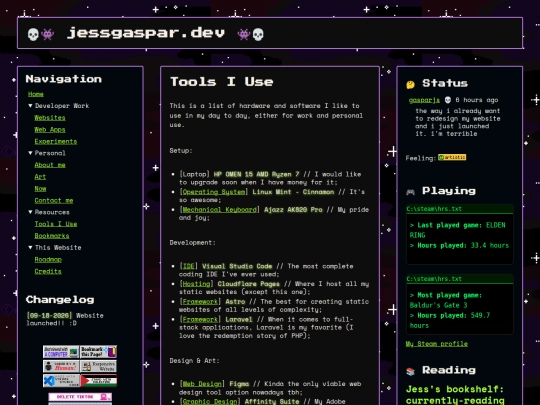Click the skull emoji after the site title
Image resolution: width=540 pixels, height=405 pixels.
pos(258,34)
